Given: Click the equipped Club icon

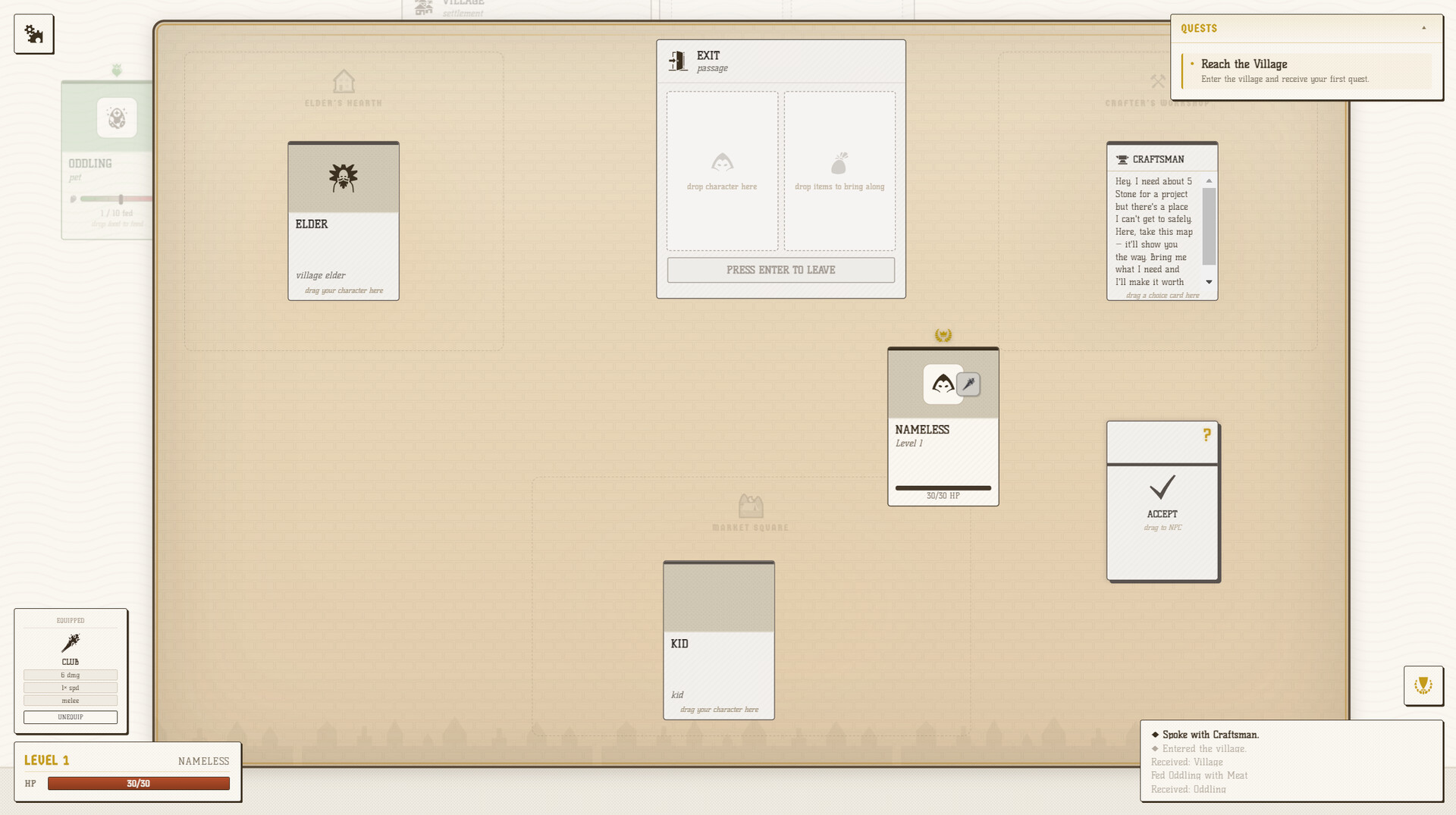Looking at the screenshot, I should pyautogui.click(x=71, y=643).
